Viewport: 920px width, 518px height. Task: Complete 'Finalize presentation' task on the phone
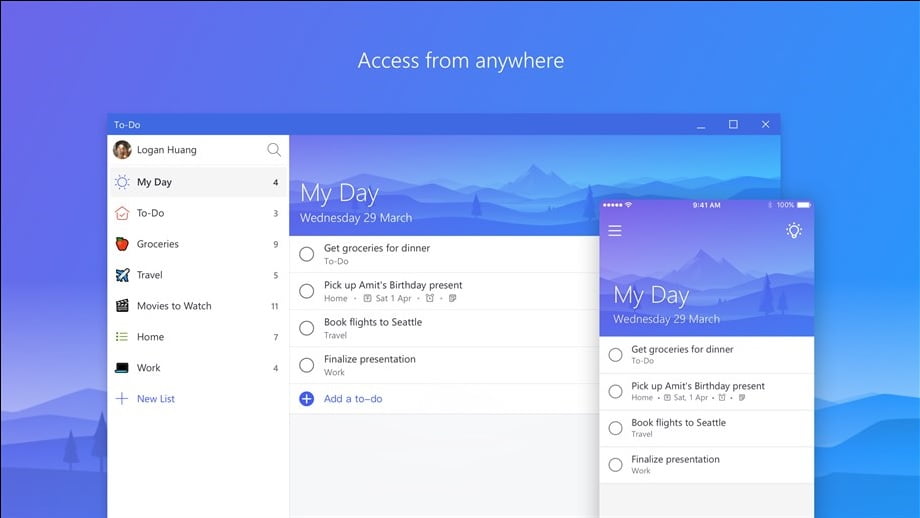[615, 464]
